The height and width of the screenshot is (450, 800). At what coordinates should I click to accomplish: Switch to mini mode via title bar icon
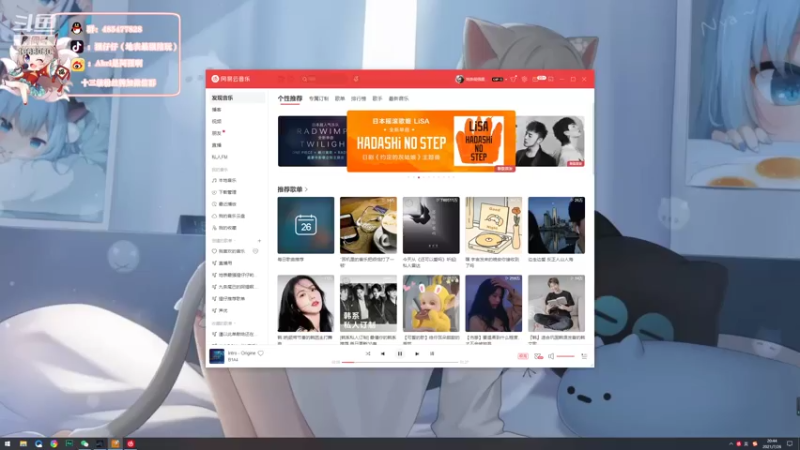551,79
